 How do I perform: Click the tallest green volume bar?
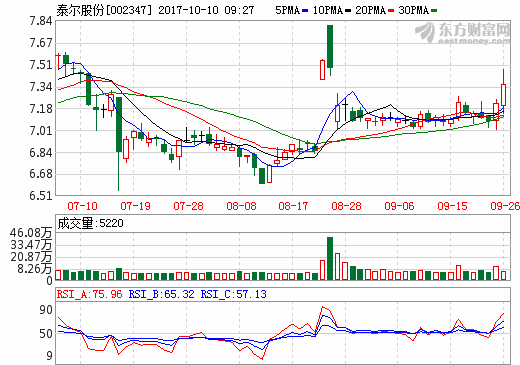[x=330, y=258]
